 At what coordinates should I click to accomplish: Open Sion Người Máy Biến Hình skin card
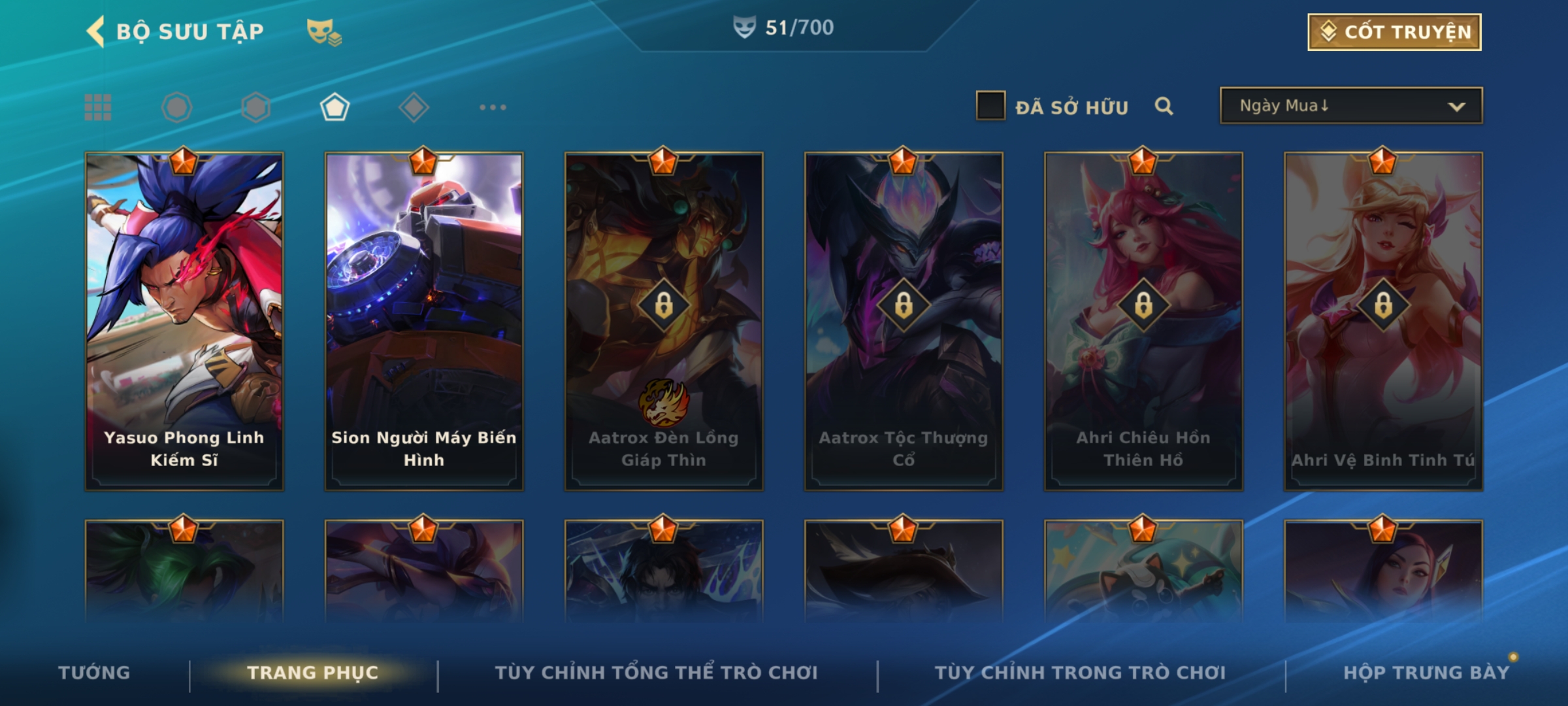point(424,321)
